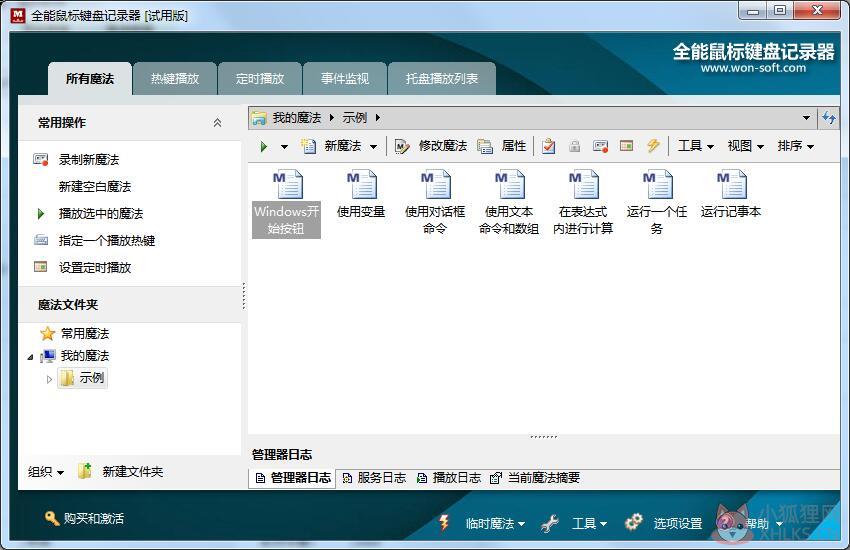Click 指定一个播放热键 link
Screen dimensions: 850x550
(x=107, y=241)
